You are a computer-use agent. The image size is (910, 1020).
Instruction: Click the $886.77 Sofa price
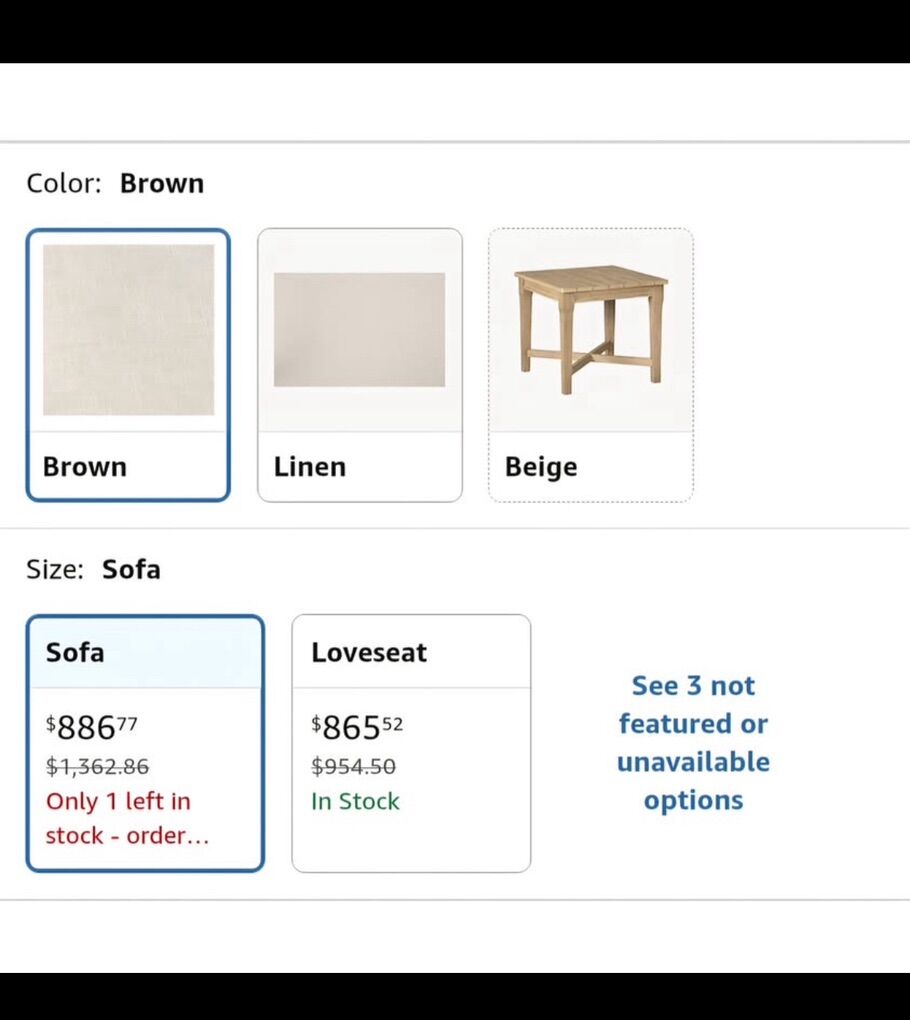click(93, 726)
